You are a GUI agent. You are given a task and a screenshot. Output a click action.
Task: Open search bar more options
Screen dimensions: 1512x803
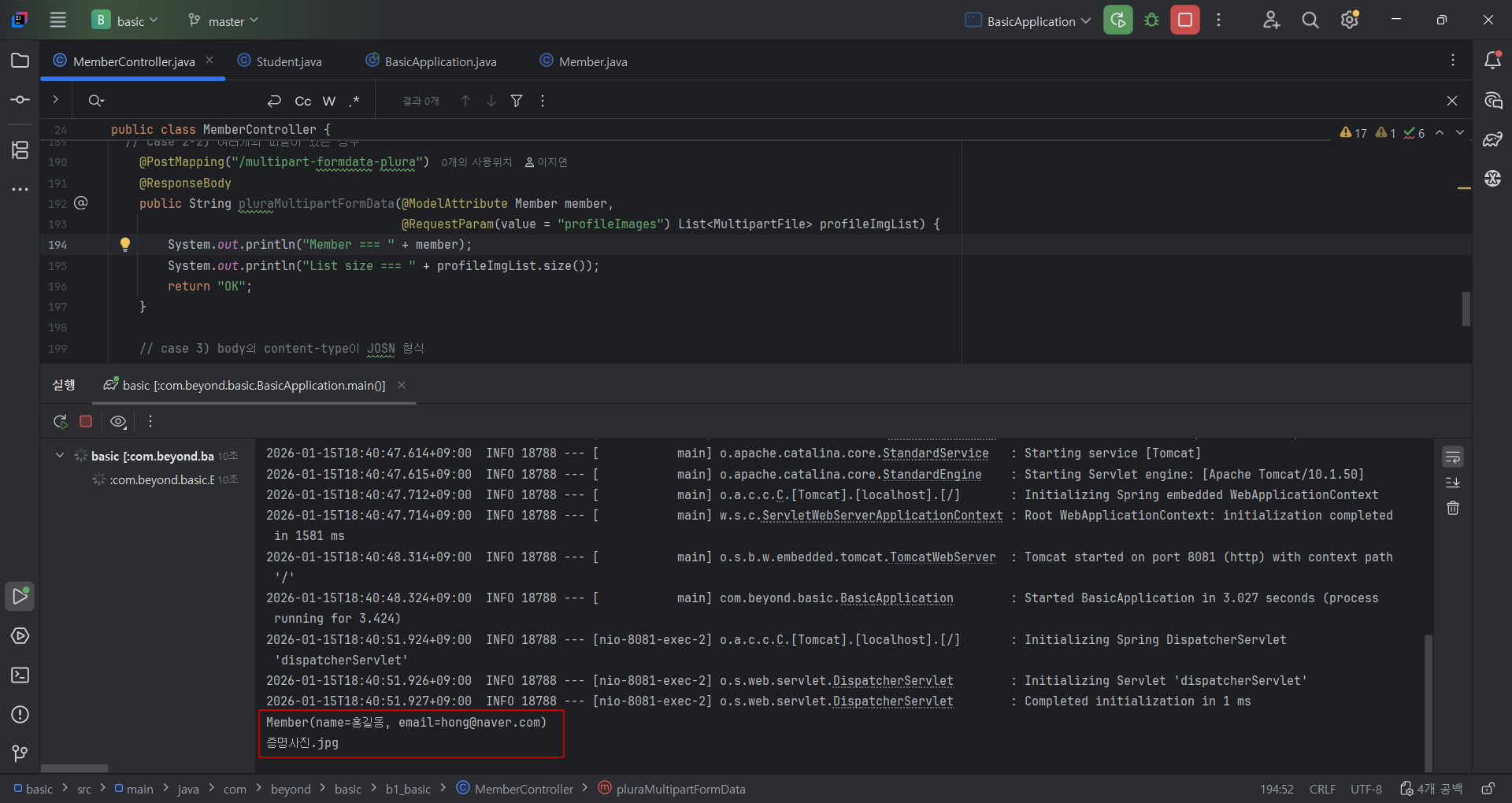click(x=543, y=101)
